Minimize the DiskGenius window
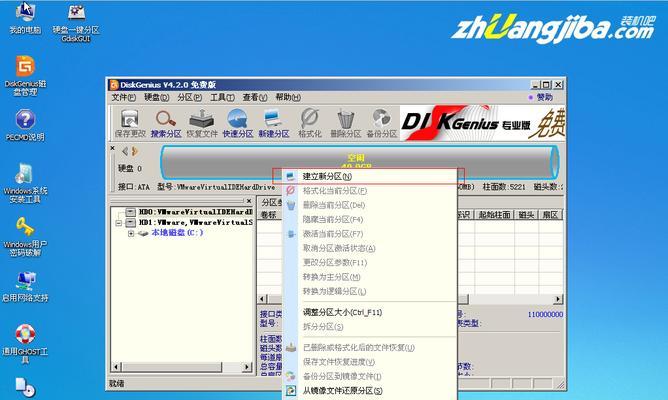This screenshot has width=668, height=400. pos(536,85)
